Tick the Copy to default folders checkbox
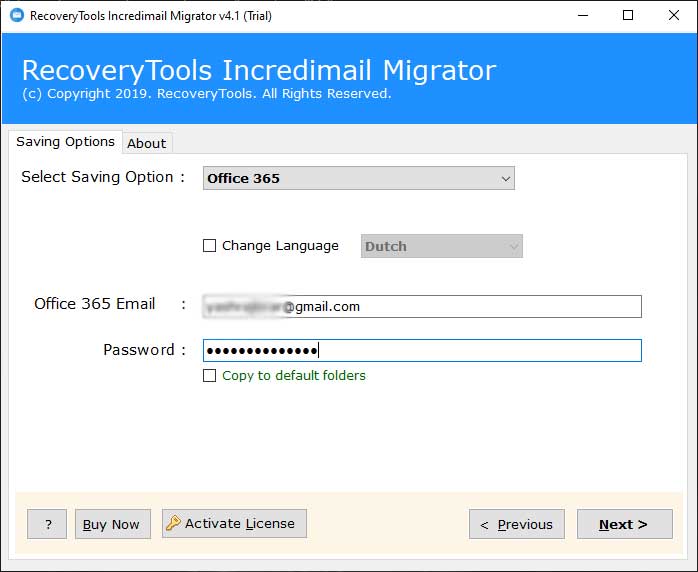The height and width of the screenshot is (572, 698). click(209, 375)
